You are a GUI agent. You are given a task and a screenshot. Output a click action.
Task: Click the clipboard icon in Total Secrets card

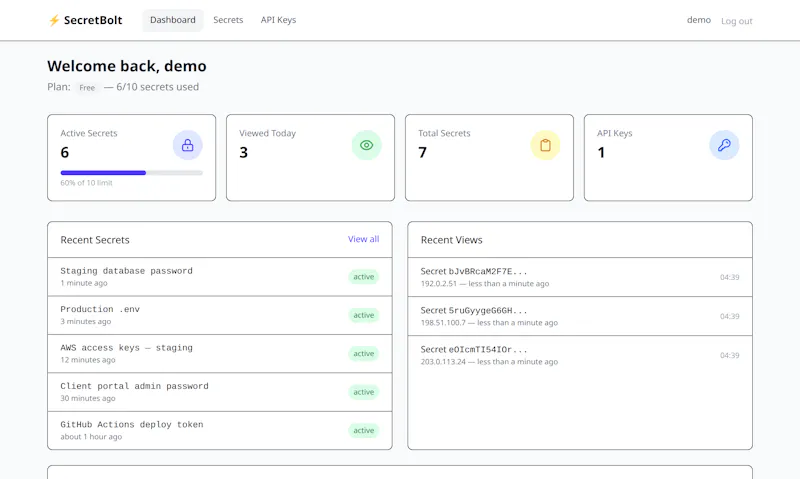pyautogui.click(x=545, y=145)
